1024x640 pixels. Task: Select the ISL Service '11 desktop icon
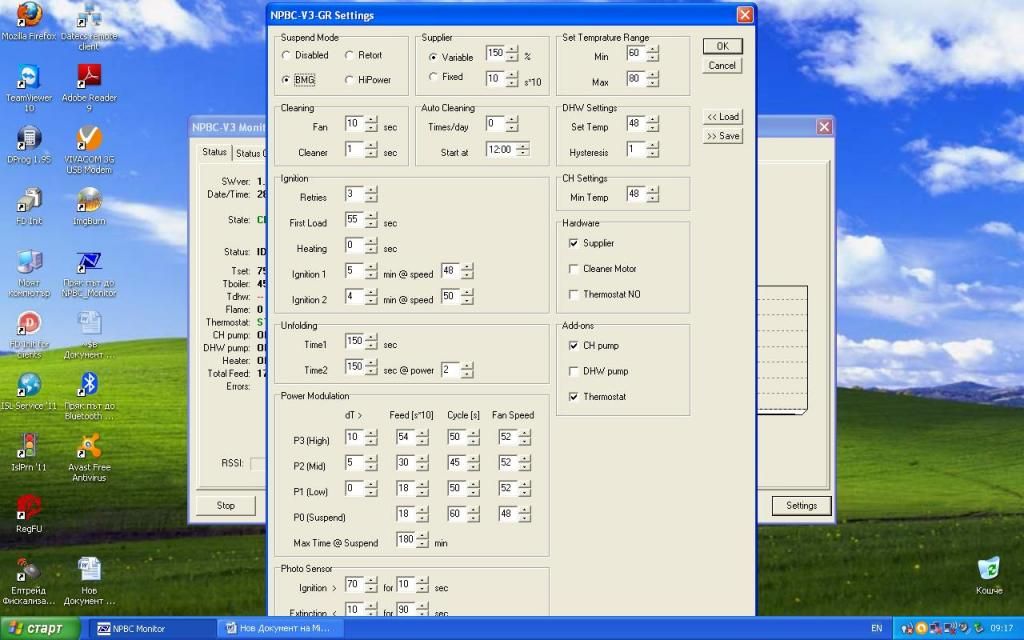[29, 391]
